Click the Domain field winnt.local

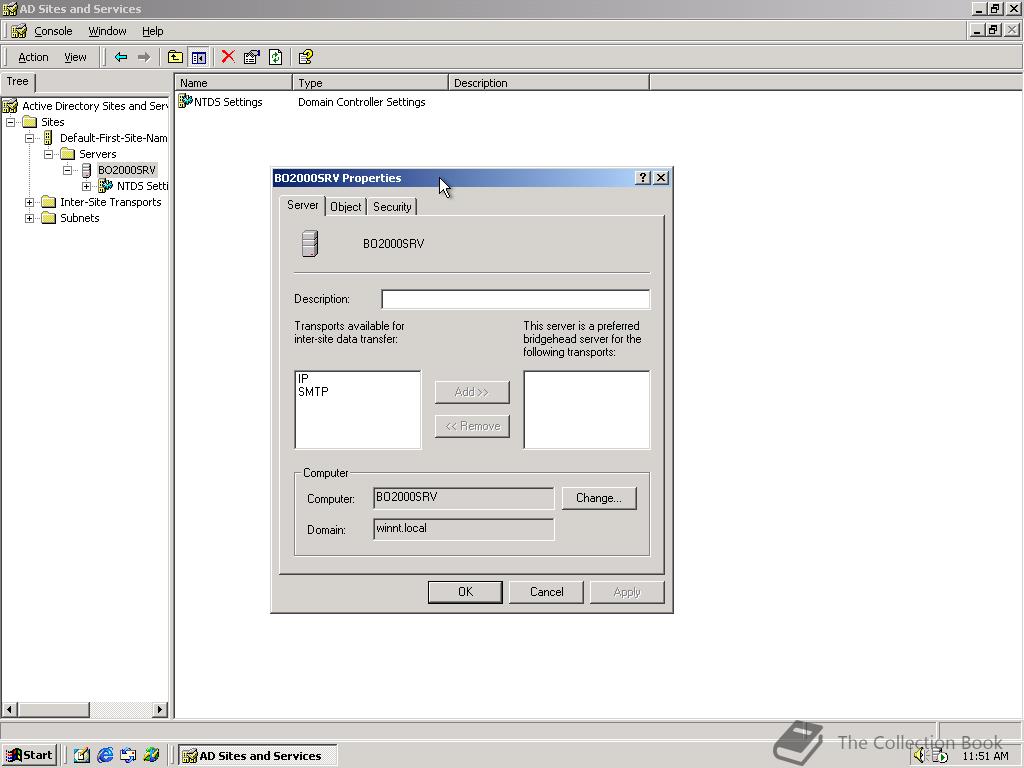464,529
